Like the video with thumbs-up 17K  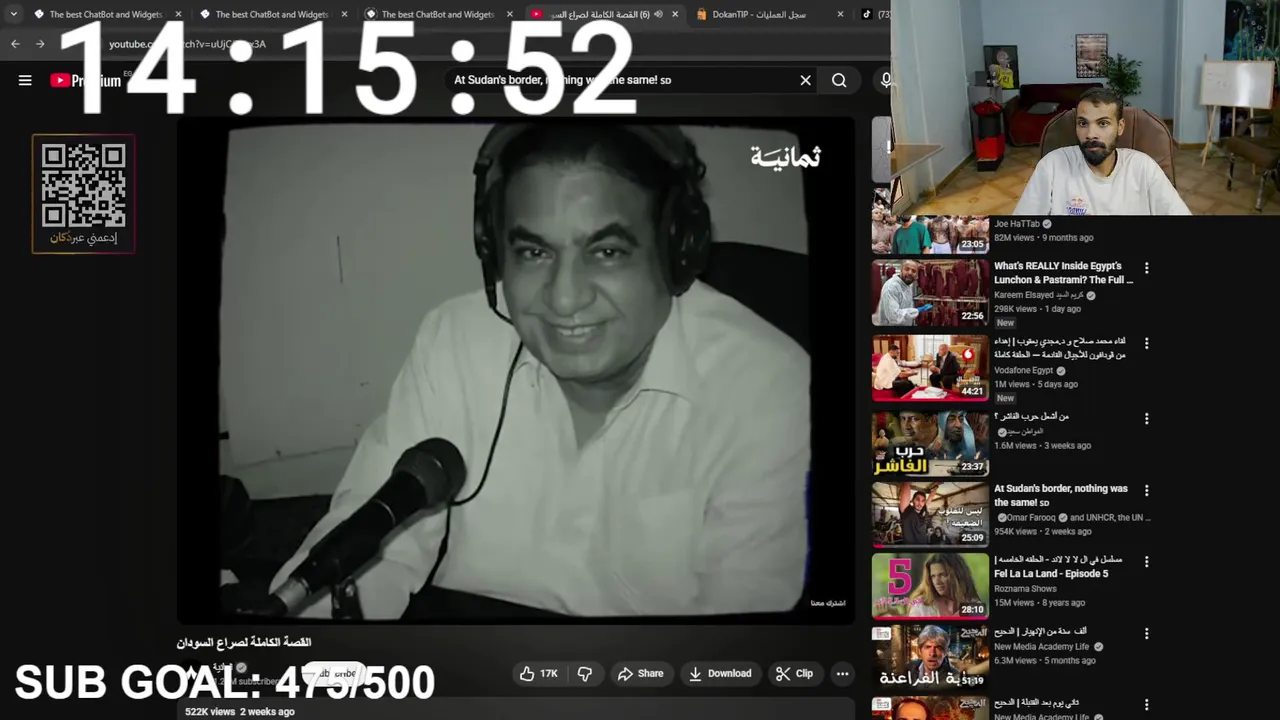click(539, 674)
